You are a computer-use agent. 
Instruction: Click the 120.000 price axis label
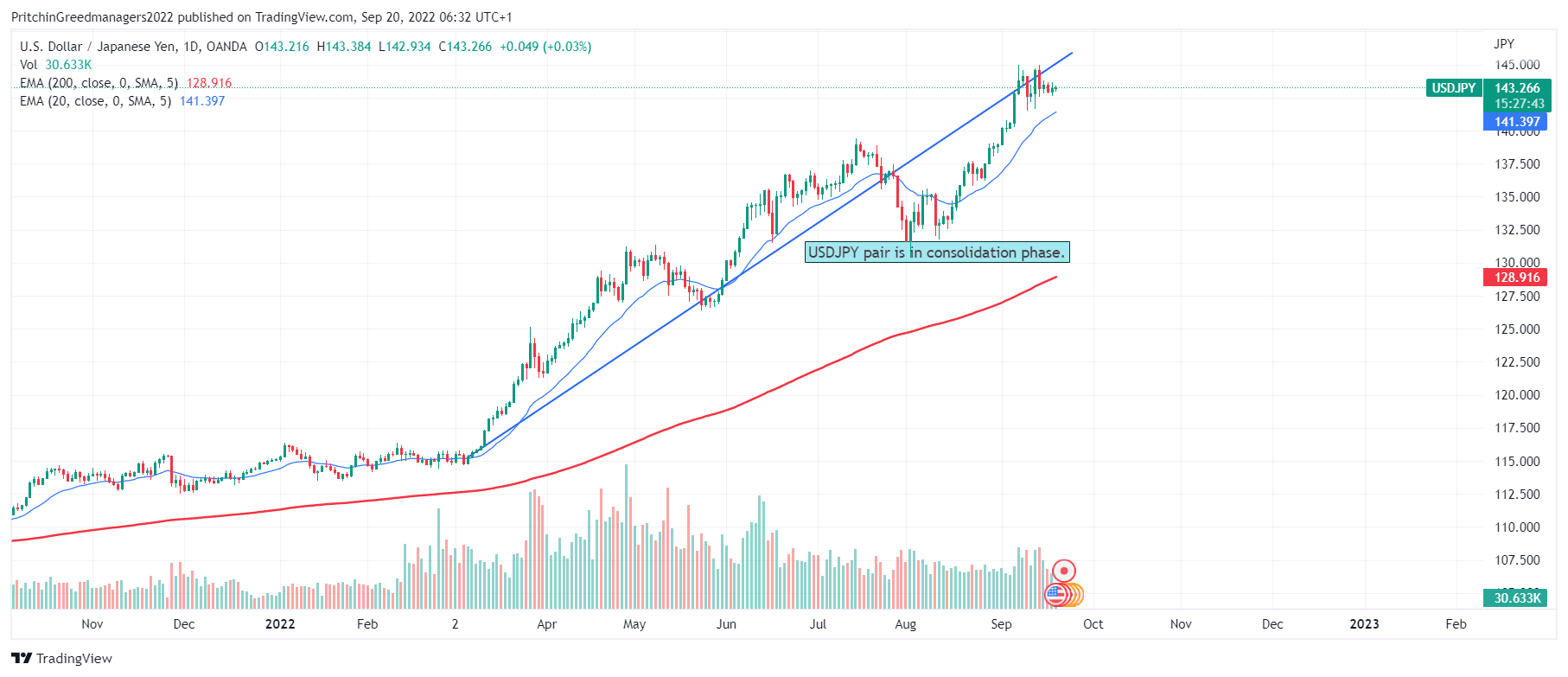(x=1517, y=395)
